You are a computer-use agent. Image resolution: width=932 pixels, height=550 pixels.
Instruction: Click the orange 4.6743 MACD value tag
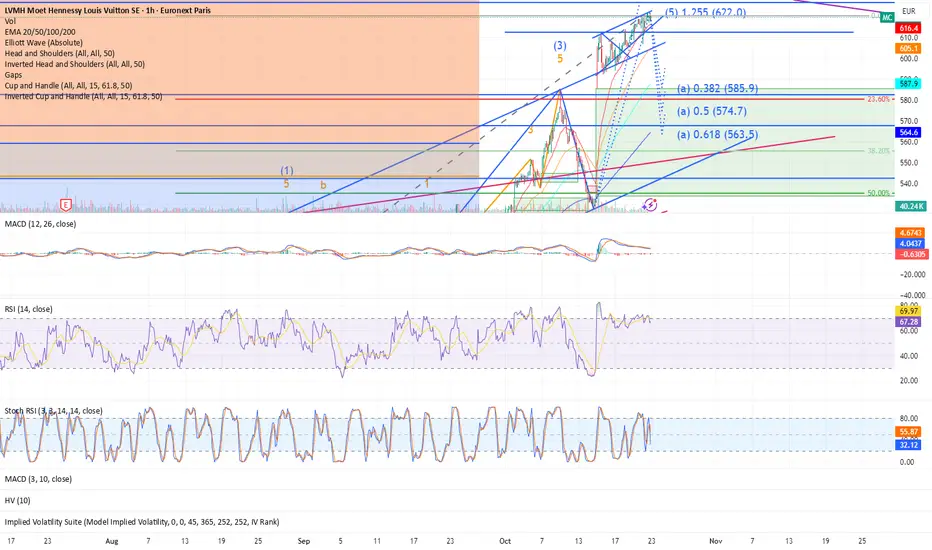[x=910, y=232]
